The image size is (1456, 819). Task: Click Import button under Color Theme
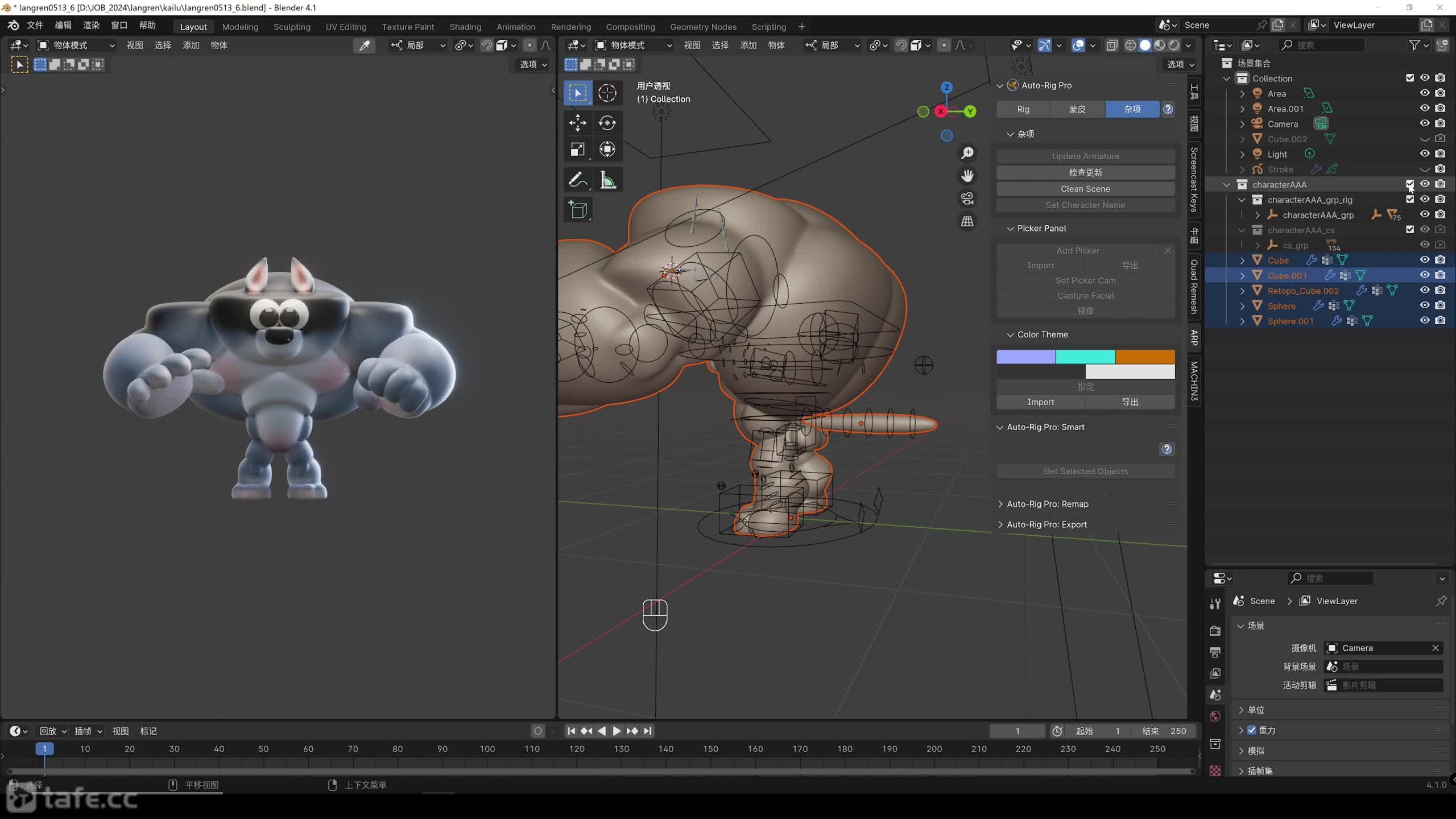coord(1040,402)
